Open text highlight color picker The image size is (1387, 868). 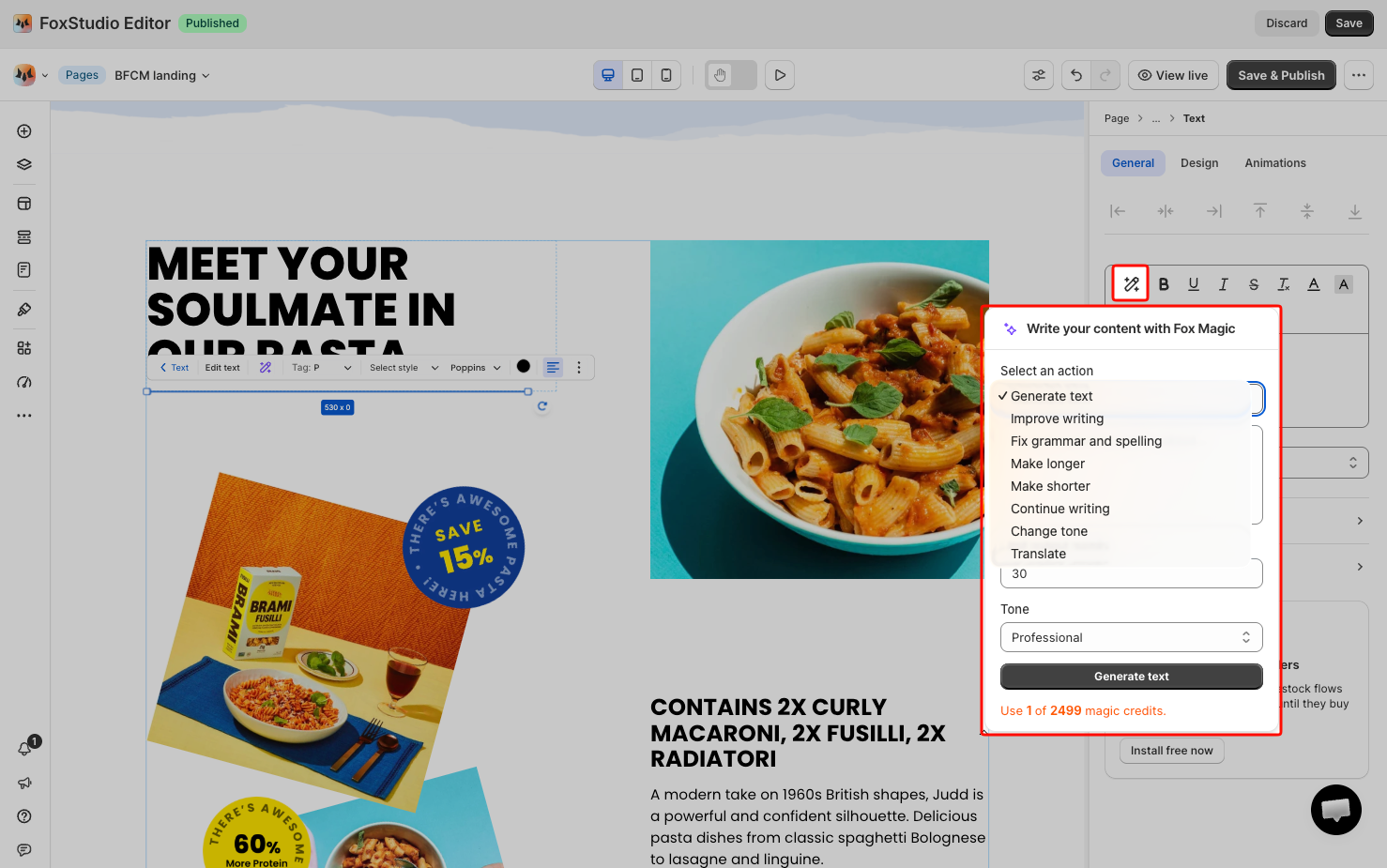tap(1344, 284)
